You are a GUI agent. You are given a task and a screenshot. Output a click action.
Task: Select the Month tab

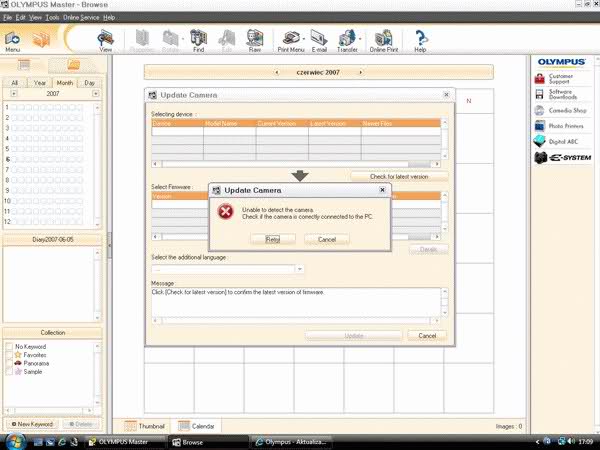coord(65,83)
